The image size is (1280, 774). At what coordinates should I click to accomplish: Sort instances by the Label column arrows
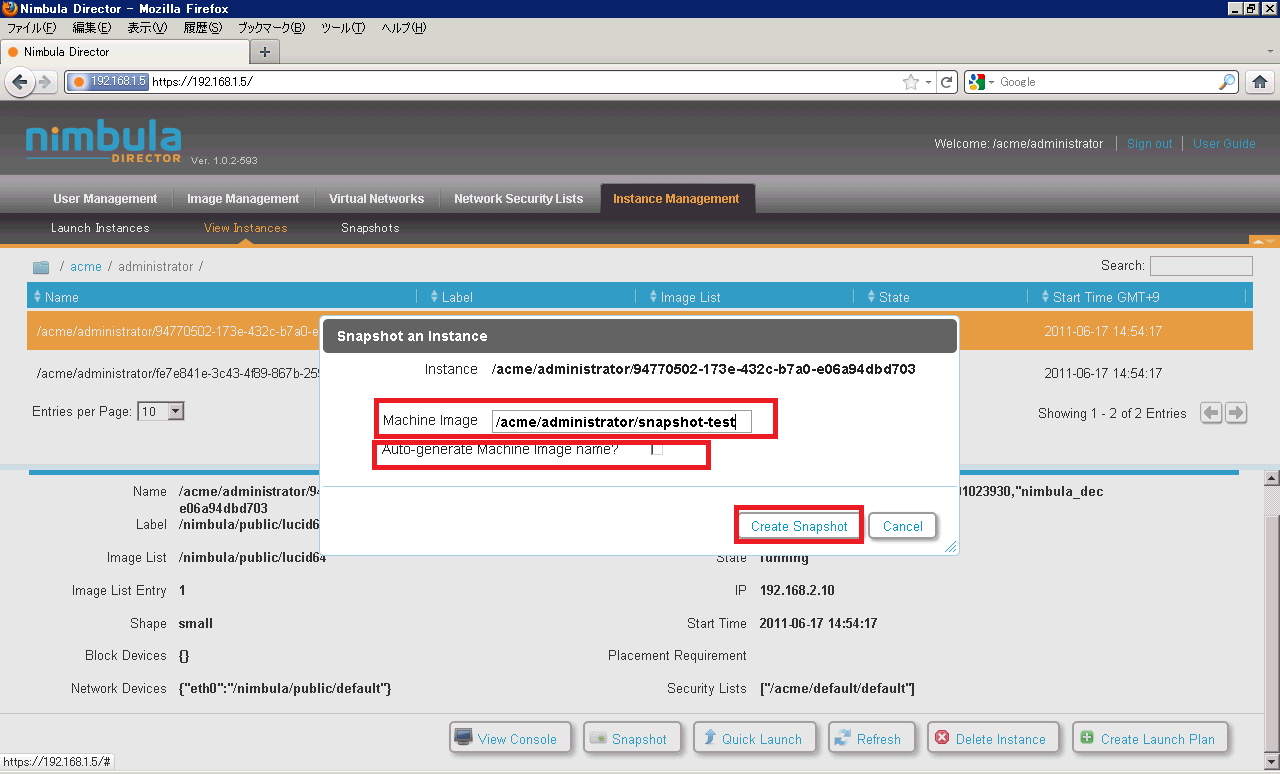point(434,297)
